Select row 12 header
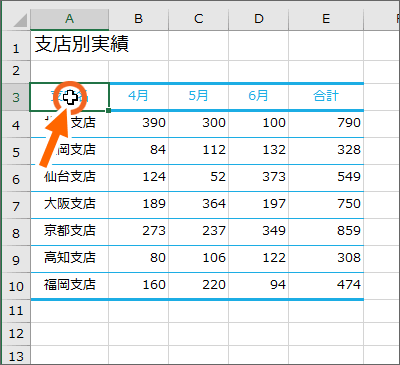This screenshot has width=400, height=365. pyautogui.click(x=16, y=333)
